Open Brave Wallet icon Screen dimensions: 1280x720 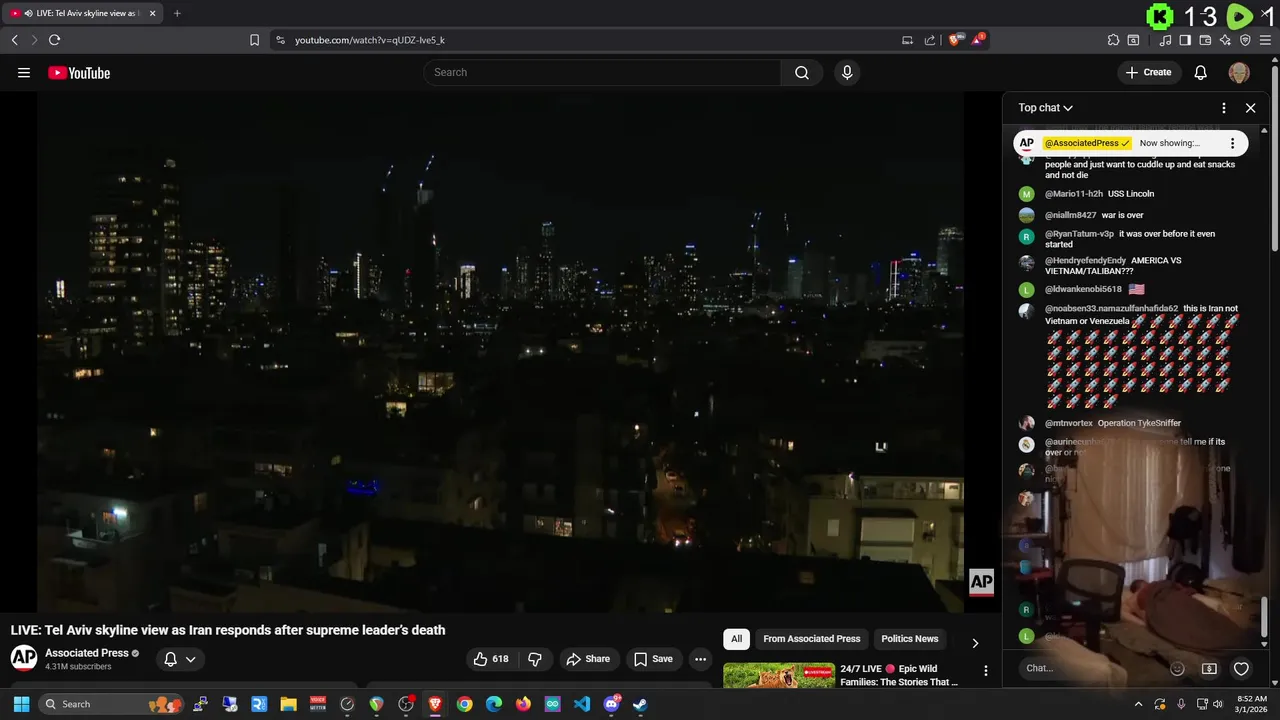(1205, 40)
